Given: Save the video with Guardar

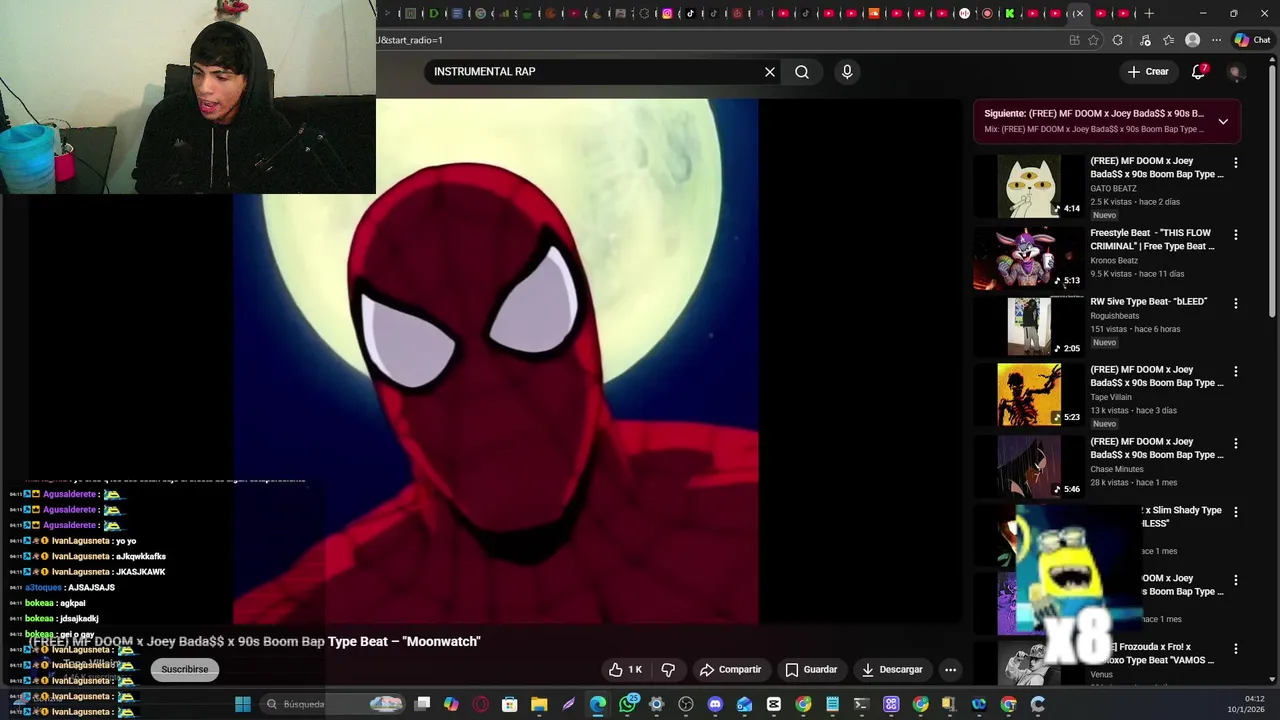Looking at the screenshot, I should click(811, 670).
